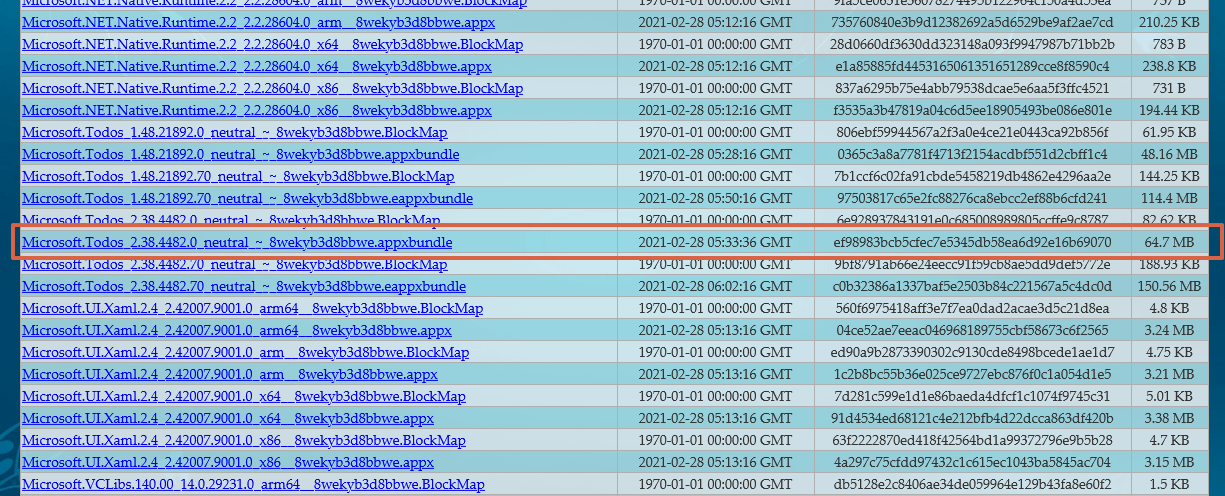
Task: Click the file size "61.95 KB"
Action: pos(1168,132)
